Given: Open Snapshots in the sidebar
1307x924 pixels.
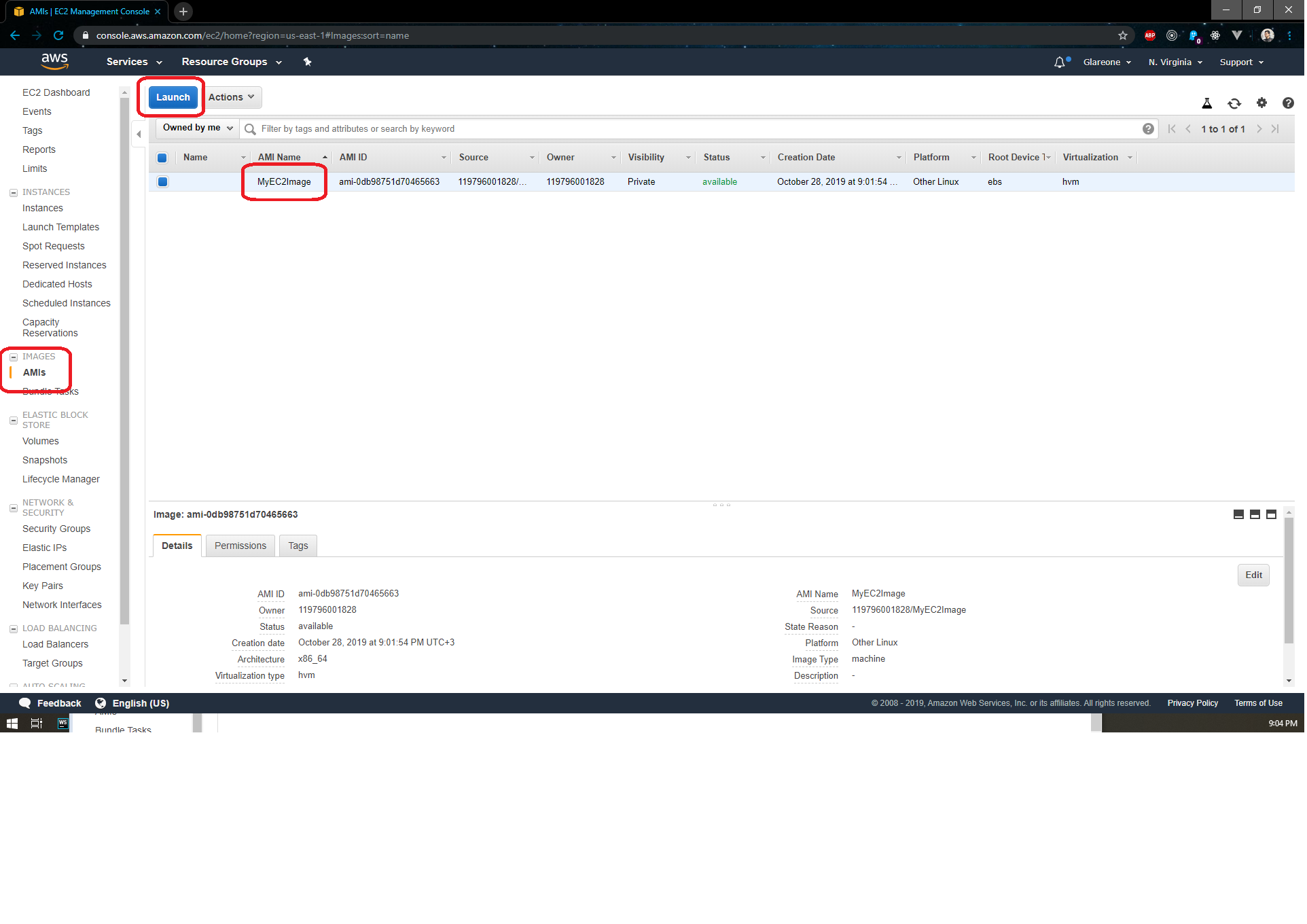Looking at the screenshot, I should (x=45, y=461).
